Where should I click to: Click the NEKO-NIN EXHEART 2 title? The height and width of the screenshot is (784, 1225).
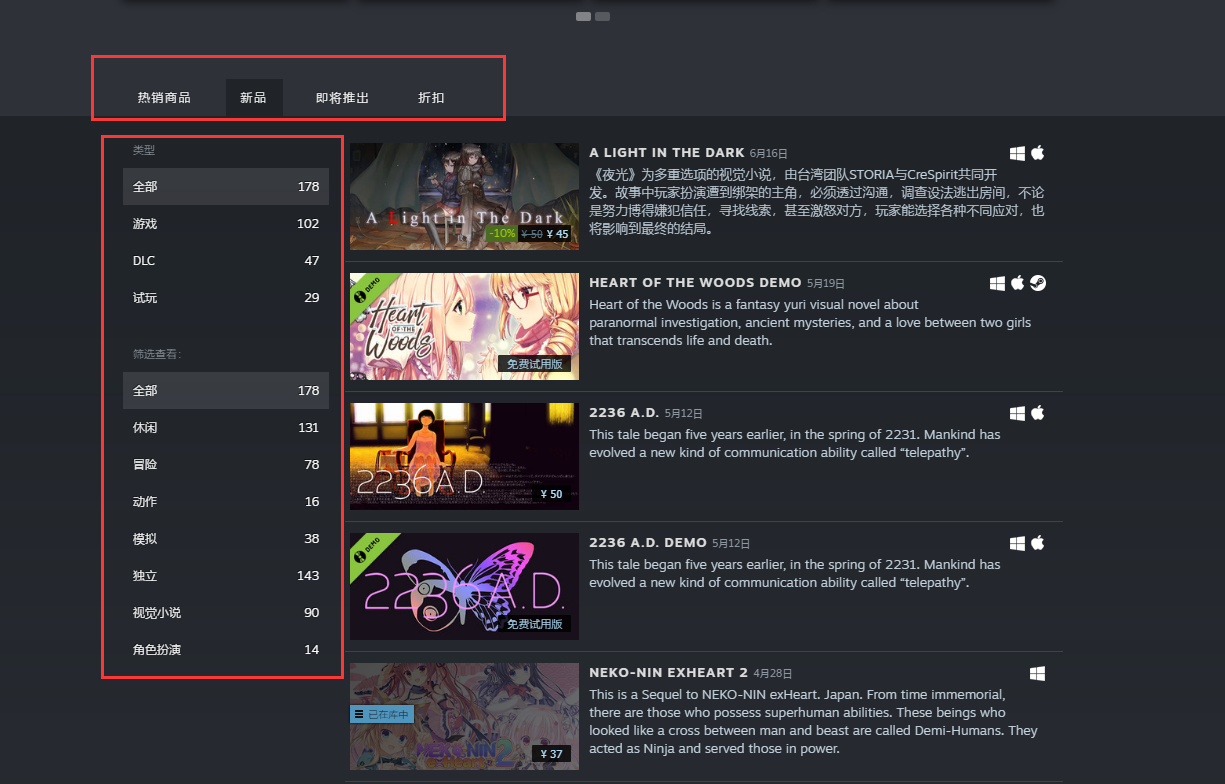click(x=669, y=673)
